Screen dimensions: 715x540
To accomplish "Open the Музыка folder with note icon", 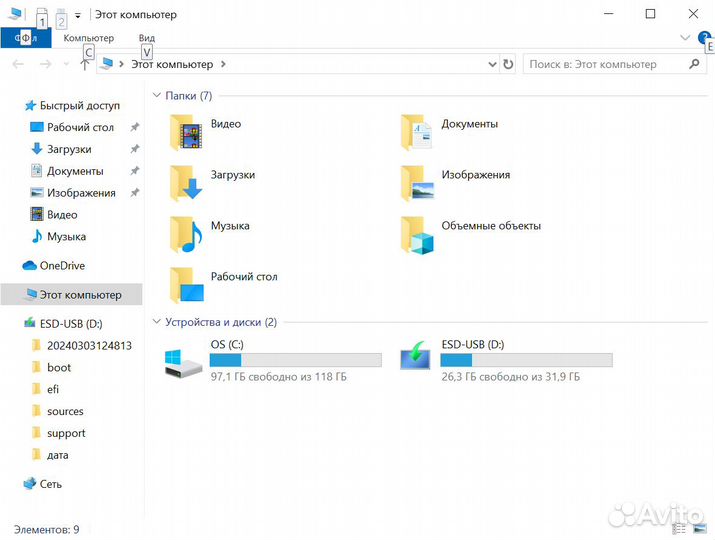I will 186,234.
